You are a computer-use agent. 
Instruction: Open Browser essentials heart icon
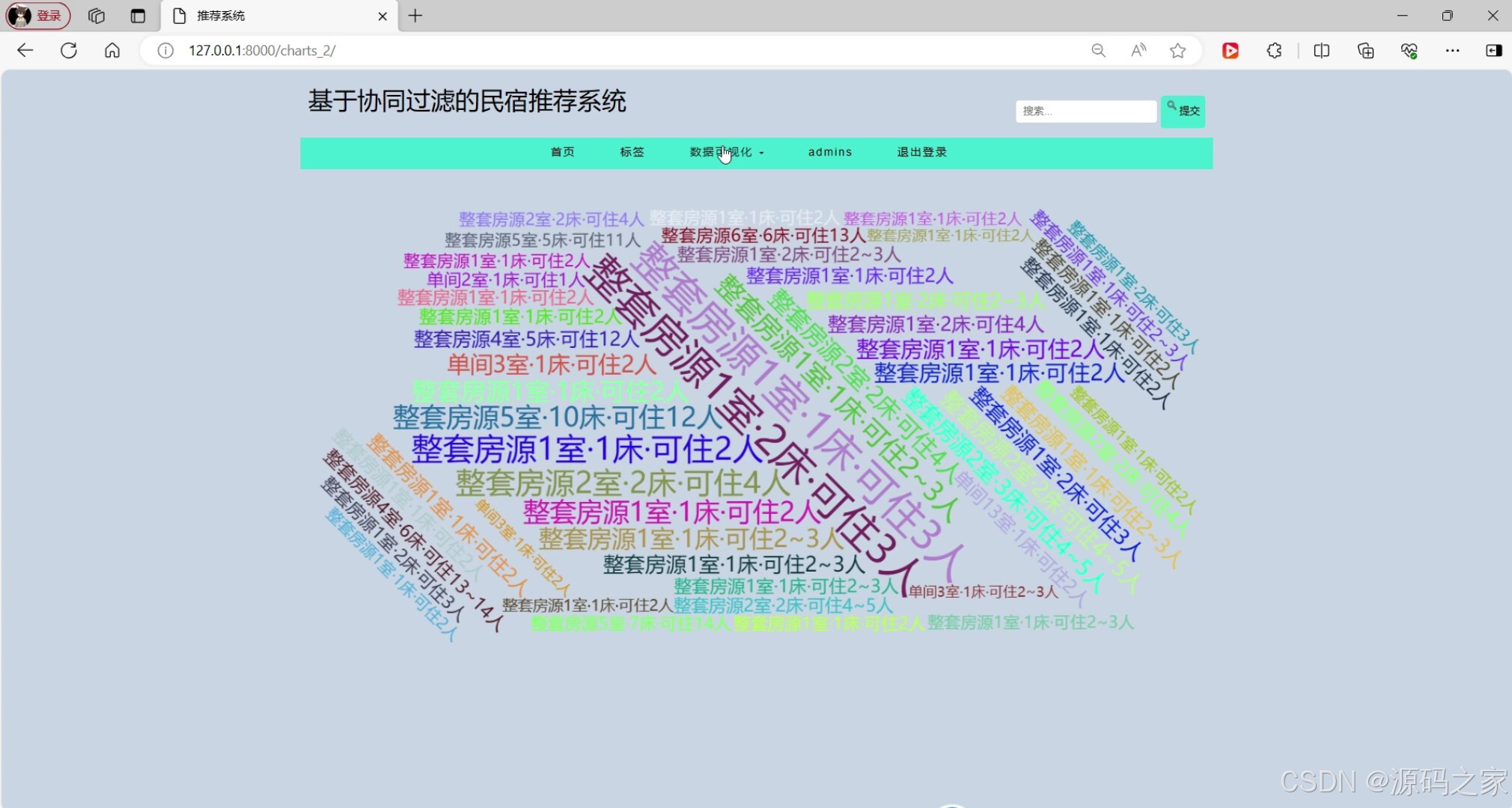[1409, 50]
